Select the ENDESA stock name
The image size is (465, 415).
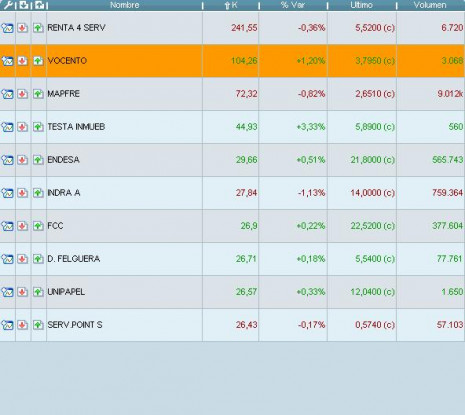(x=63, y=160)
